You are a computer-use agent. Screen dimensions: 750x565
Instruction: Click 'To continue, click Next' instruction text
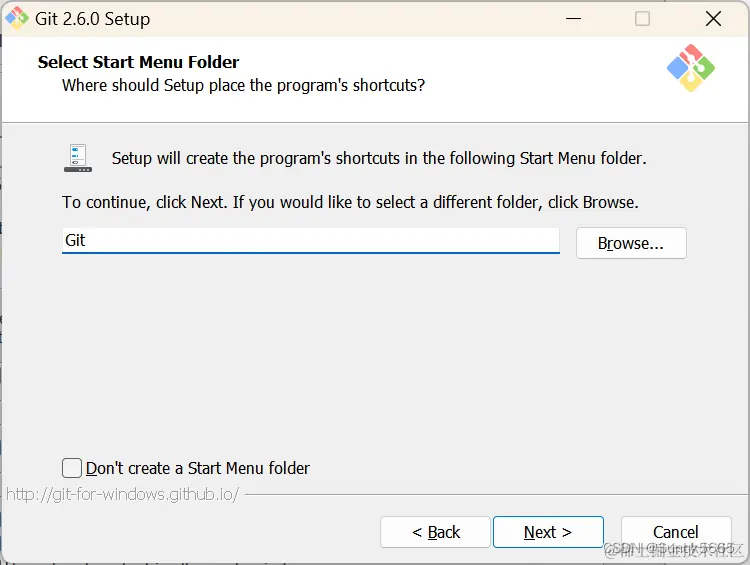click(350, 202)
